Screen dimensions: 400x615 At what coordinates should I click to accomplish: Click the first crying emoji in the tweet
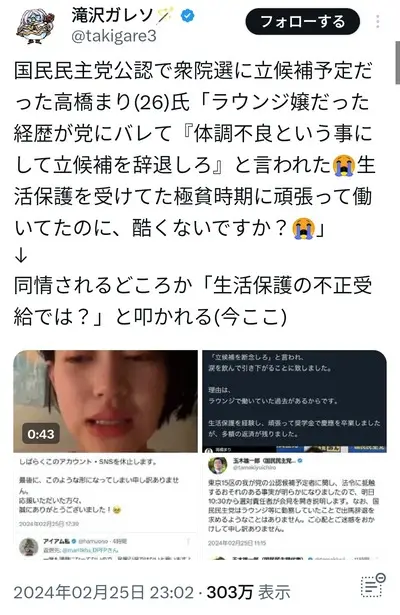(x=344, y=165)
